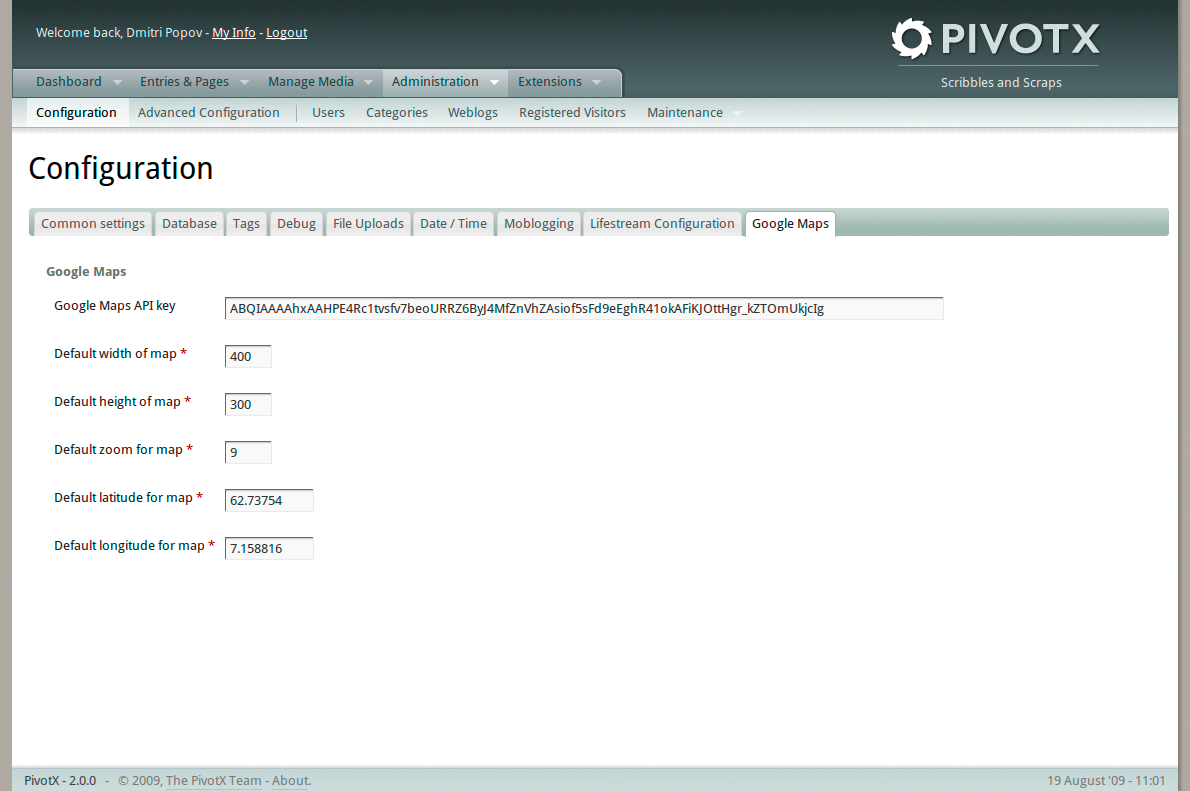Screen dimensions: 1190x791
Task: Switch to the Moblogging tab
Action: (539, 223)
